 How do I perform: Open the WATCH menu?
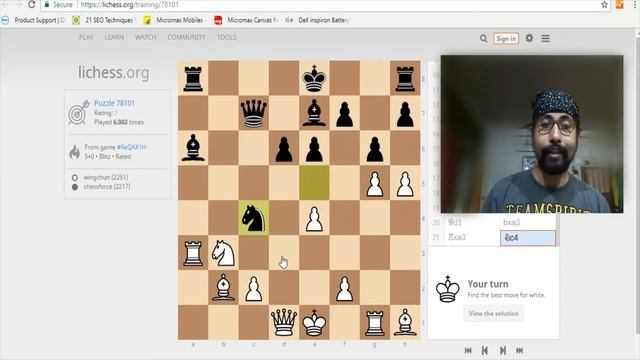click(x=145, y=37)
